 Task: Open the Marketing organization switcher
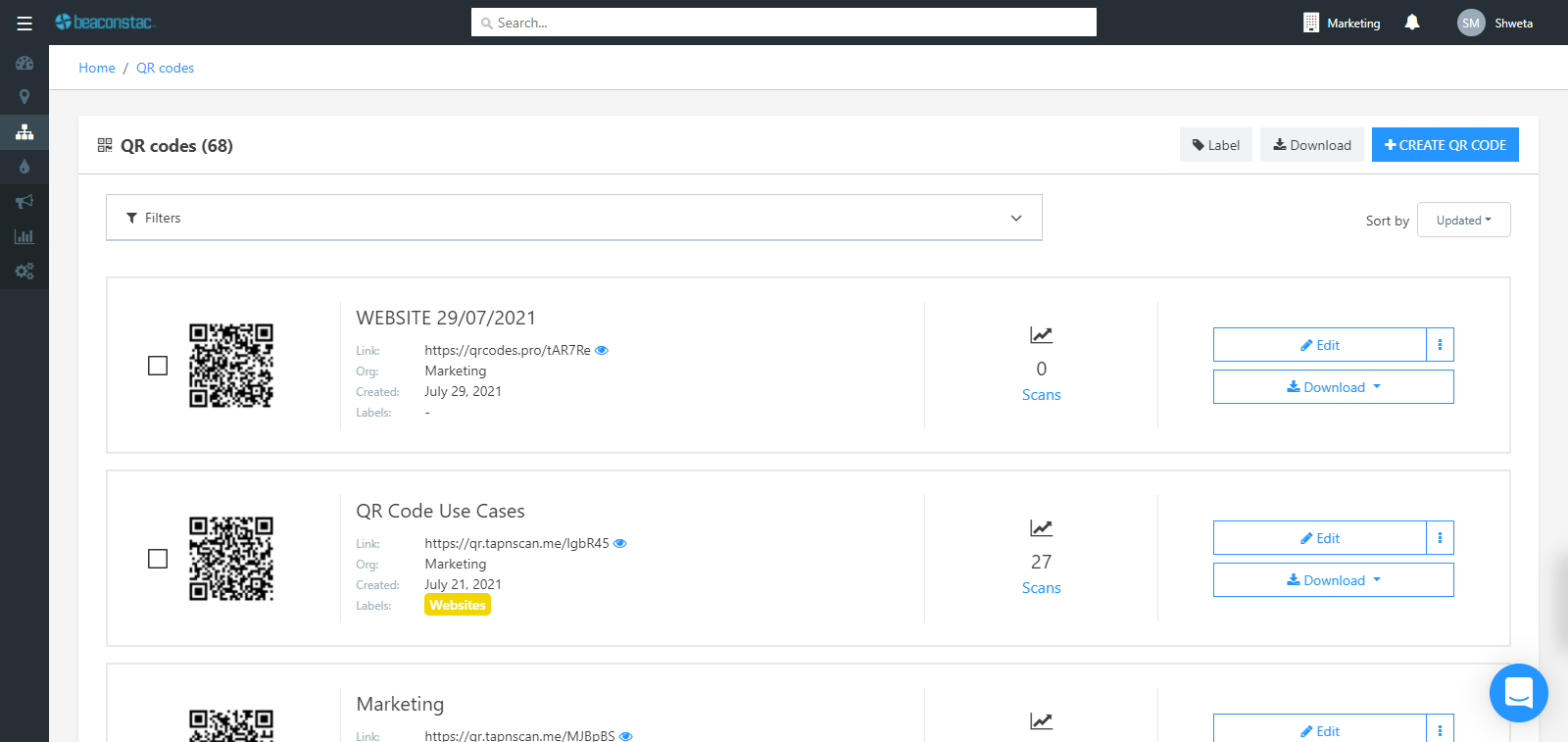pyautogui.click(x=1342, y=23)
